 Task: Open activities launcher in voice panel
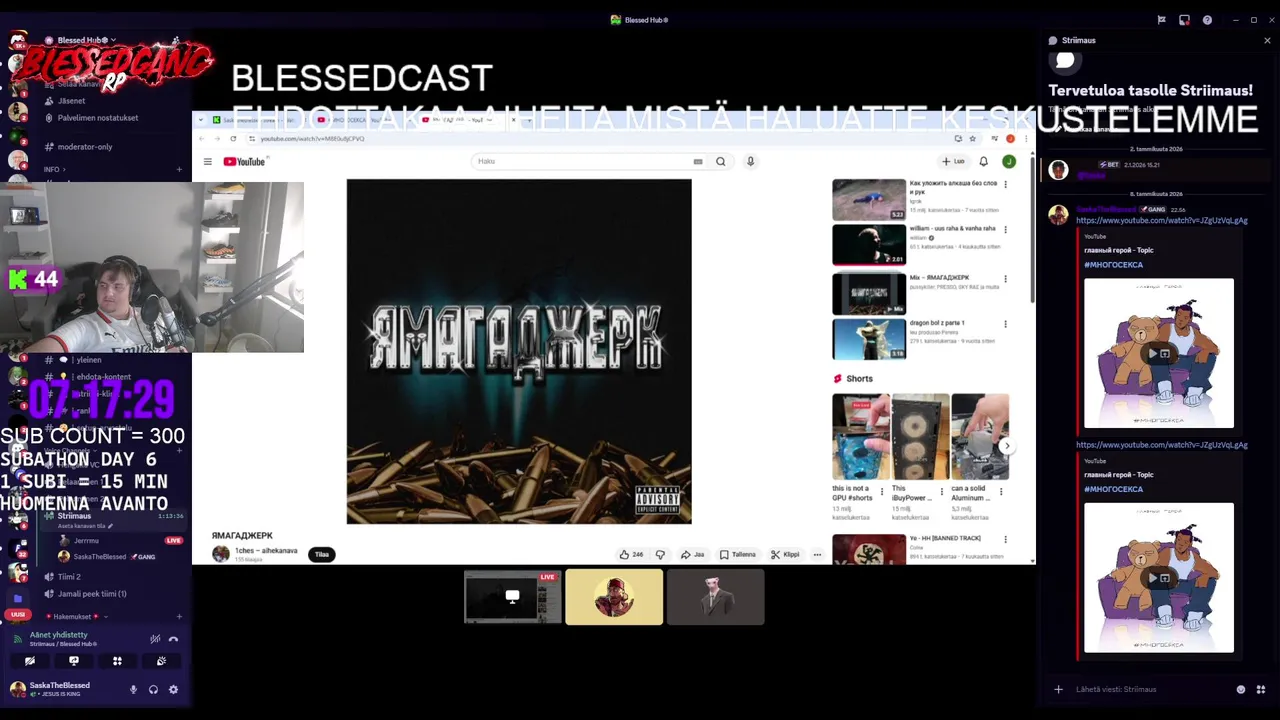coord(117,661)
